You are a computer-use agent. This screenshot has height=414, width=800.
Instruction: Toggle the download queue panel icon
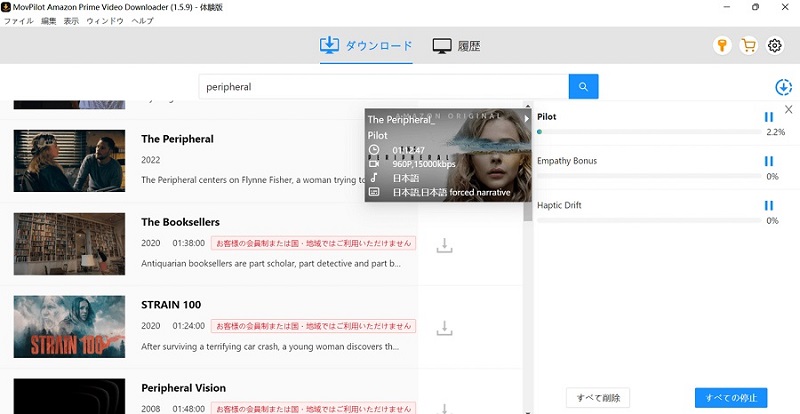tap(783, 87)
